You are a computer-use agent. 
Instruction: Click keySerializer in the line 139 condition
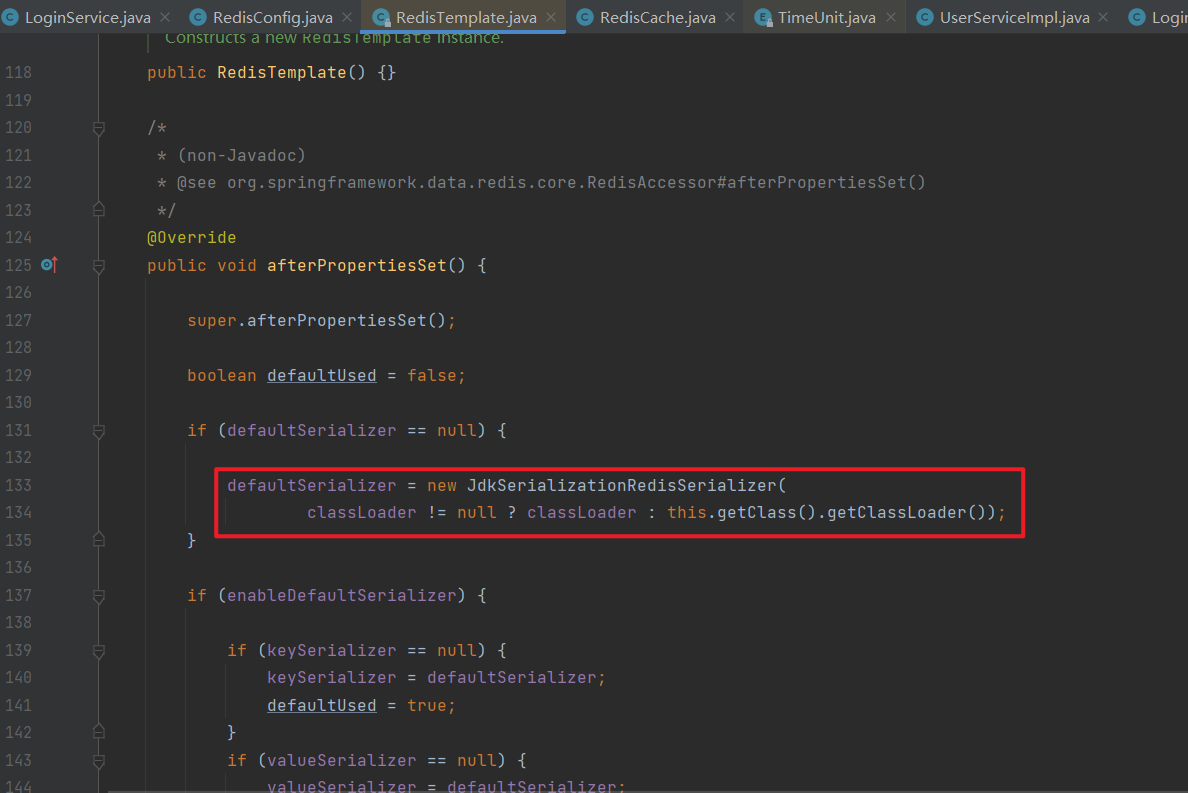(331, 651)
